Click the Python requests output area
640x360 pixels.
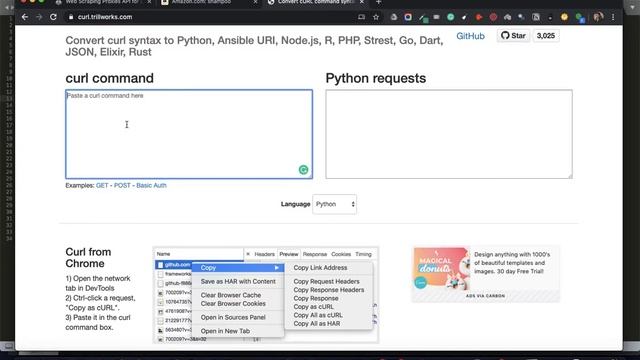pos(449,134)
